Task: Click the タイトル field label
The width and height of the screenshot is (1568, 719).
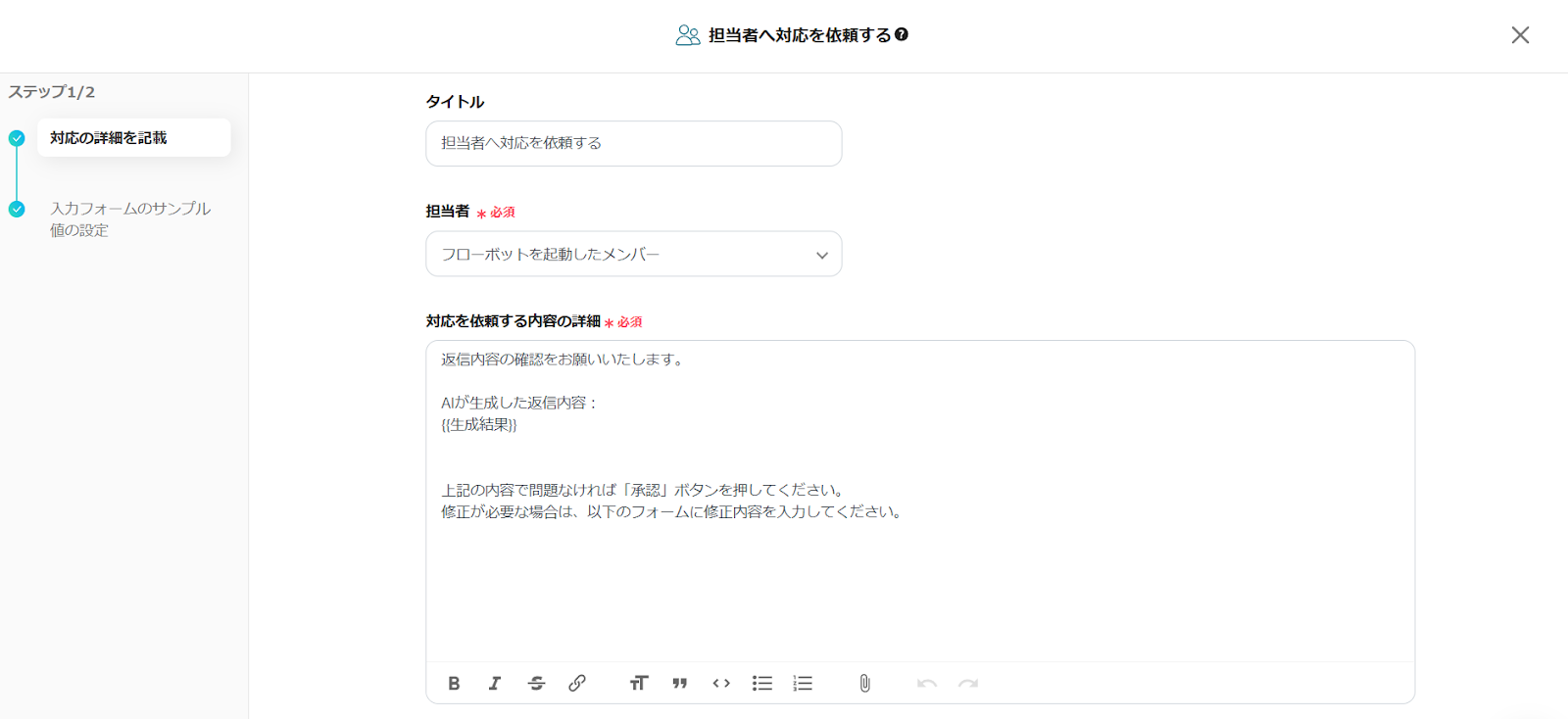Action: 455,101
